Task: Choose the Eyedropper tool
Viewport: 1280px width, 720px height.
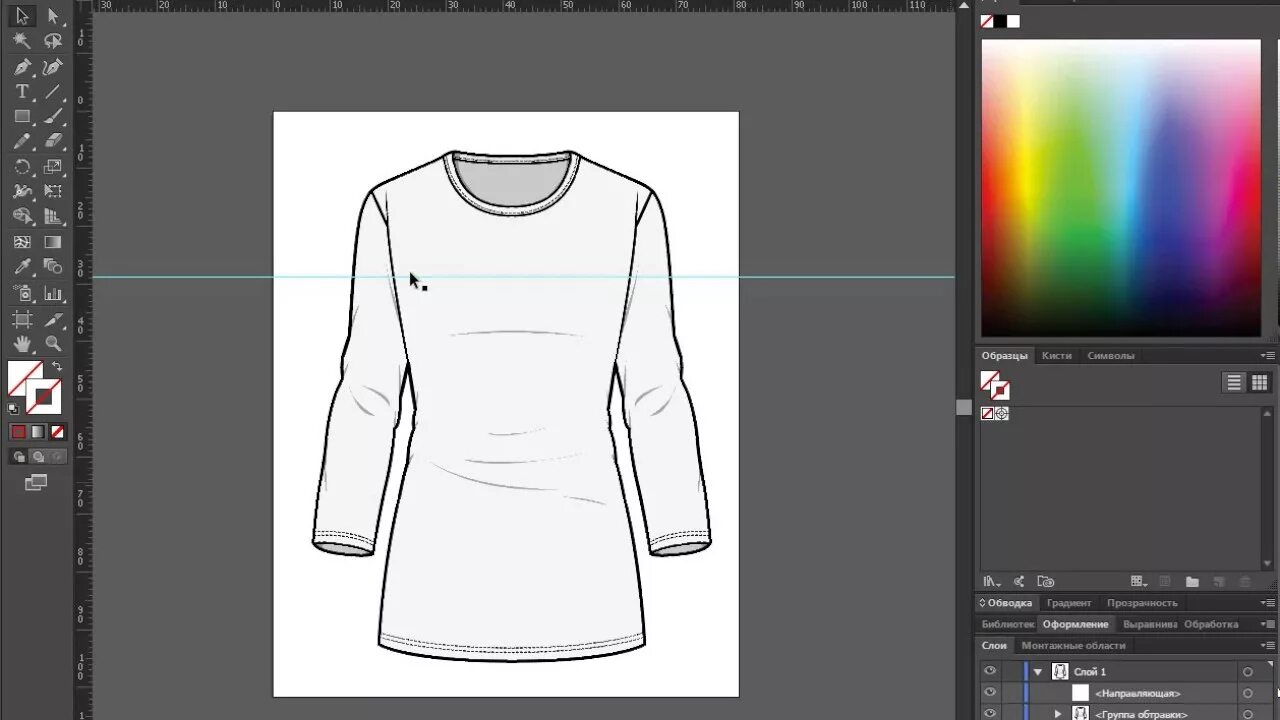Action: 22,267
